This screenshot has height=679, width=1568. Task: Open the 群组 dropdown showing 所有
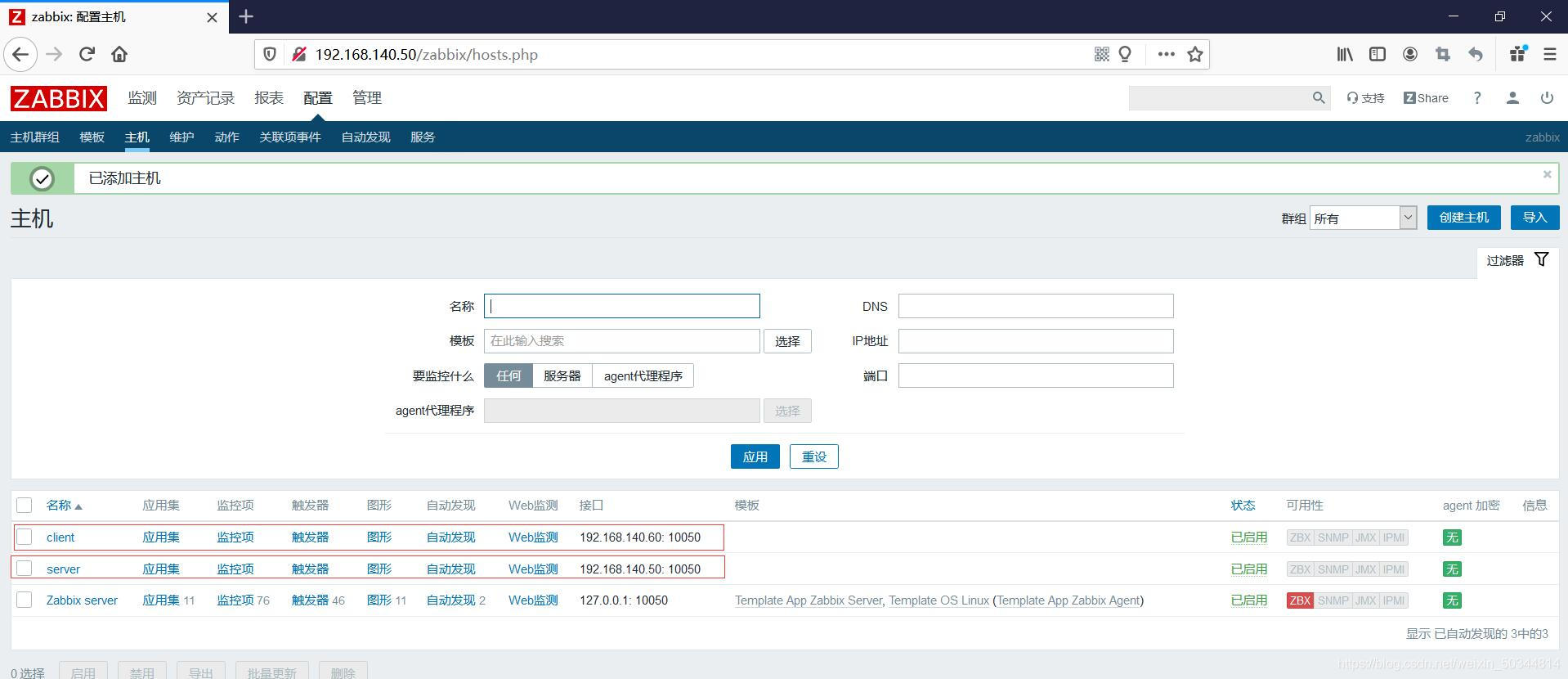point(1363,218)
